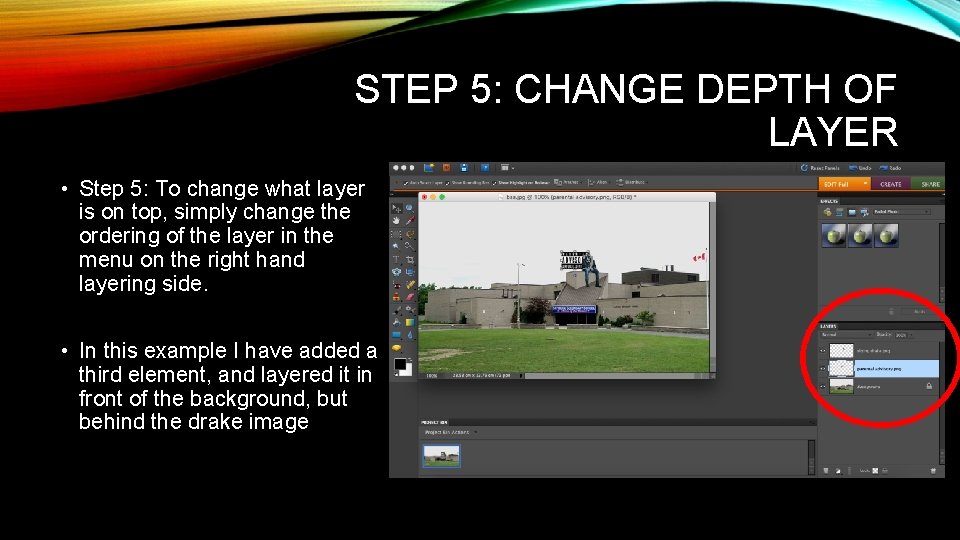
Task: Show Filters category in Effects panel
Action: click(828, 212)
